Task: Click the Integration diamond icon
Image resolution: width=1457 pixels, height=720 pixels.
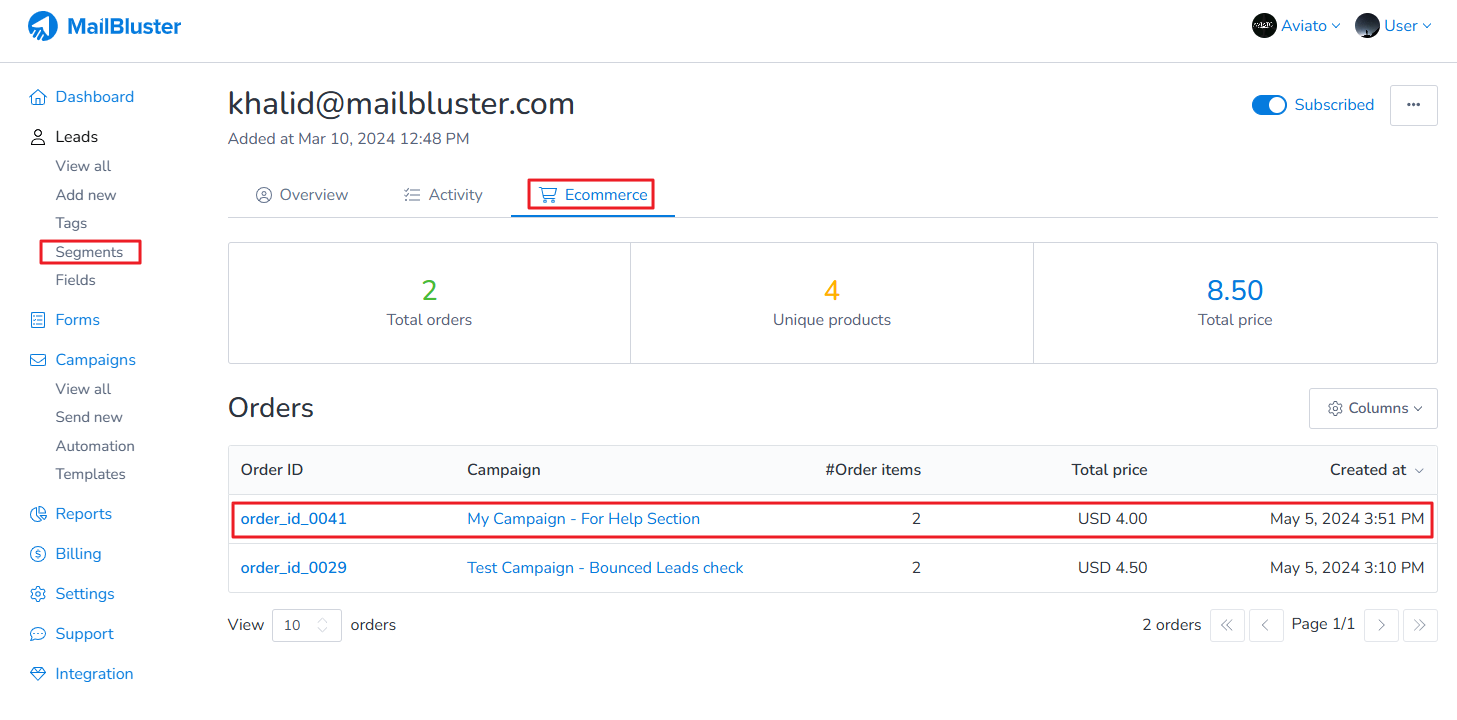Action: pyautogui.click(x=38, y=674)
